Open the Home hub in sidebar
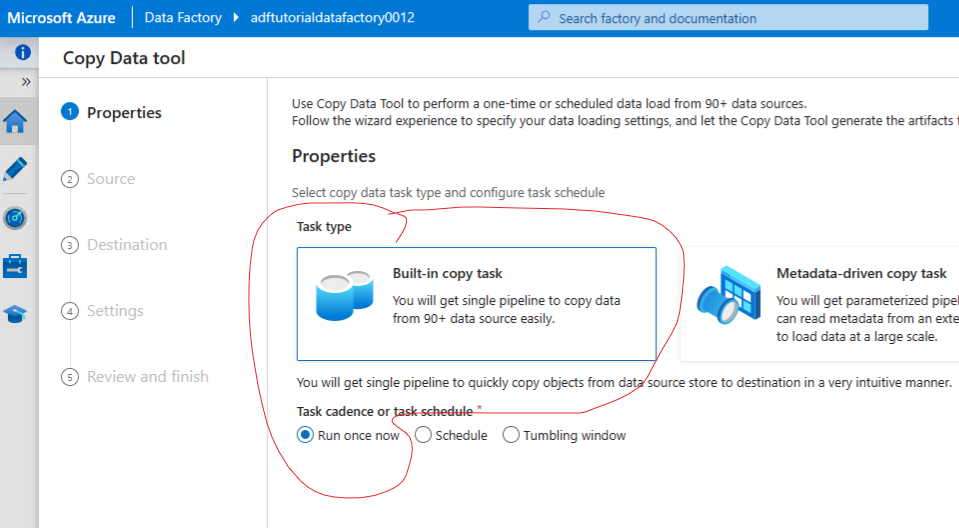 pos(15,121)
